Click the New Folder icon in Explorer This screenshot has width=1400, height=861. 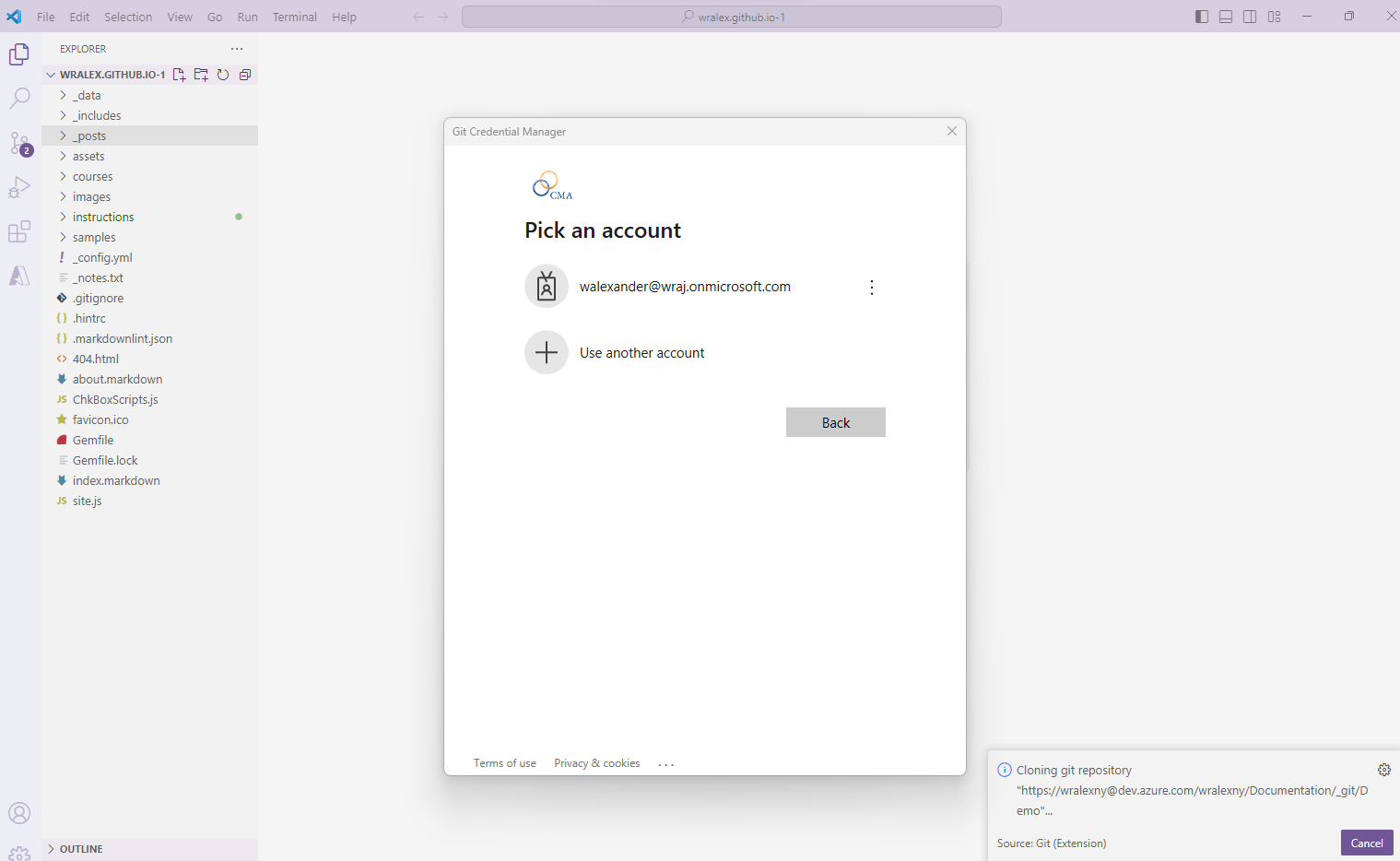coord(201,75)
